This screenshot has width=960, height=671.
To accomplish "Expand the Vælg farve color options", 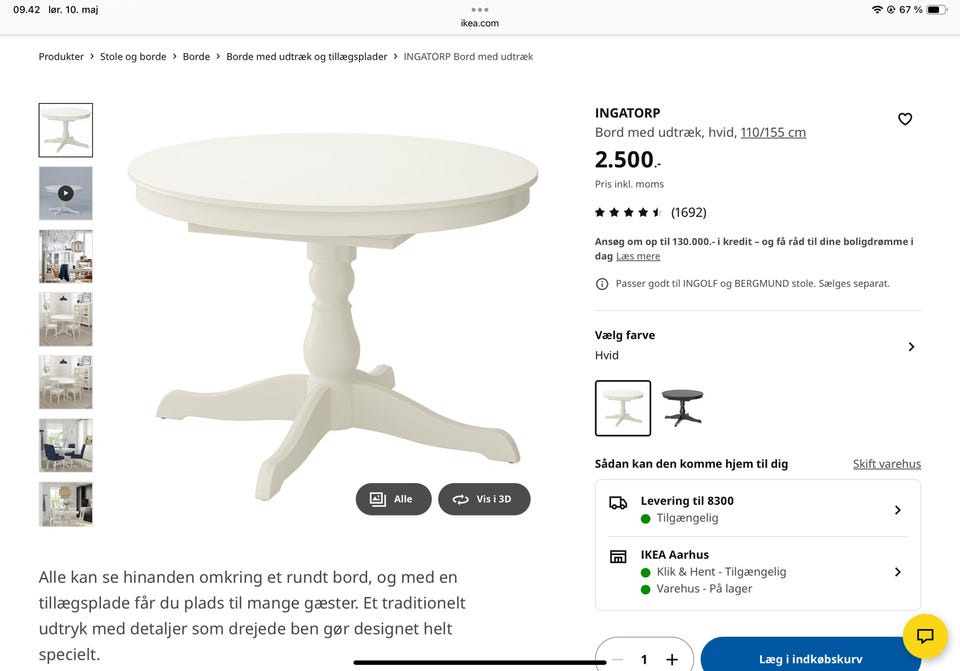I will point(911,346).
